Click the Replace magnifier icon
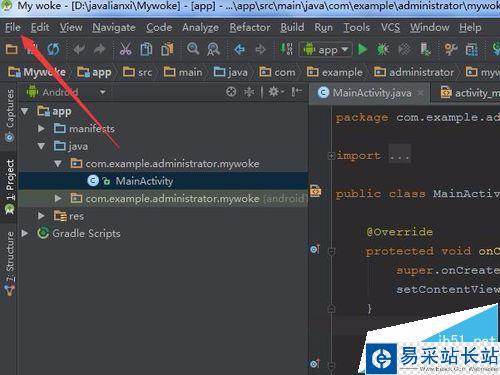The height and width of the screenshot is (375, 500). 213,49
